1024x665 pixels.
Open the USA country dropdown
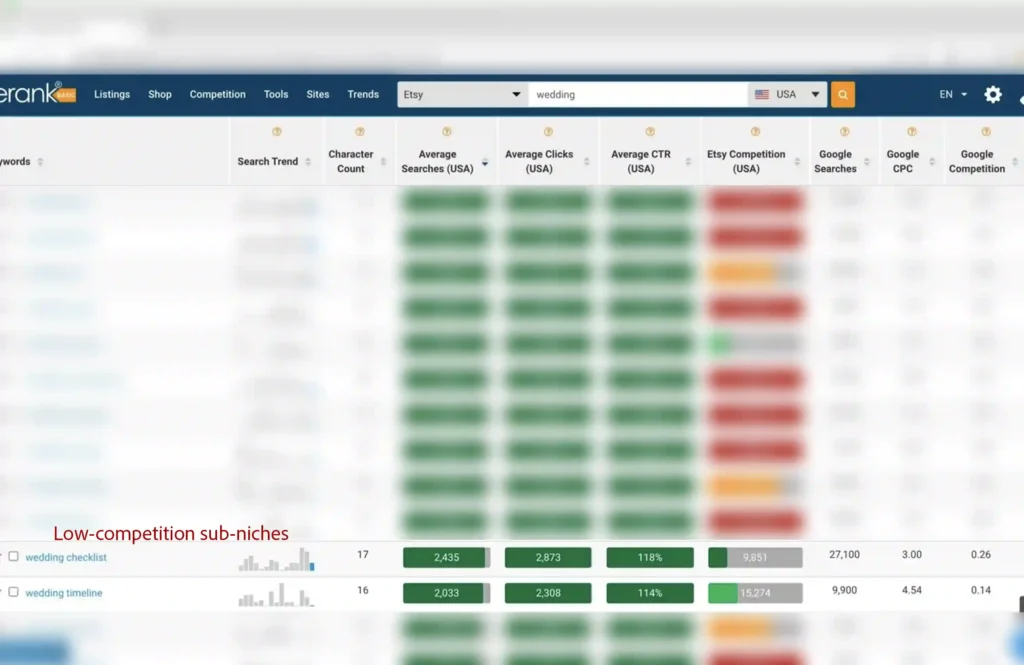pyautogui.click(x=787, y=95)
